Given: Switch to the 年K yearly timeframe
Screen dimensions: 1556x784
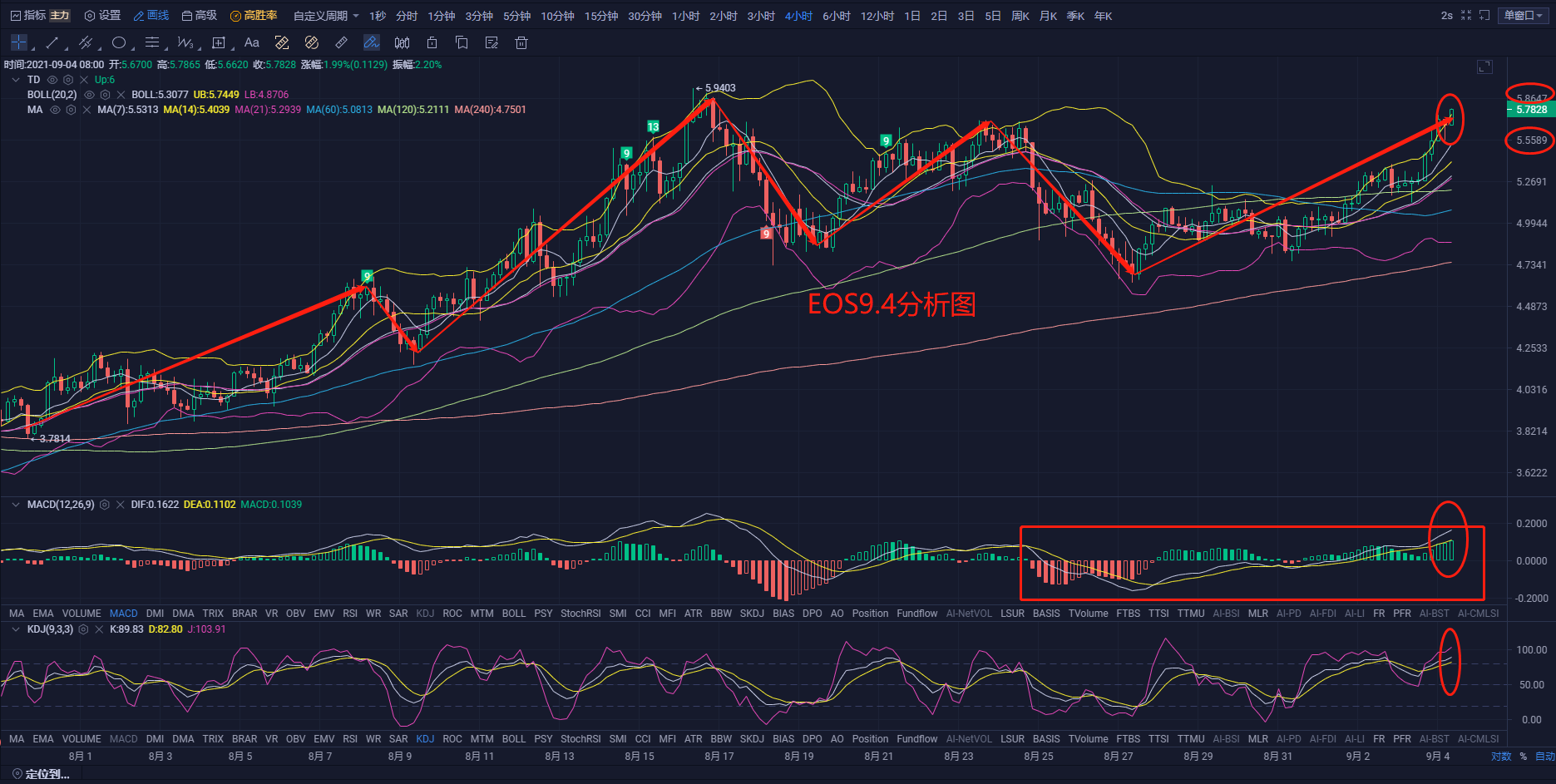Looking at the screenshot, I should 1103,16.
